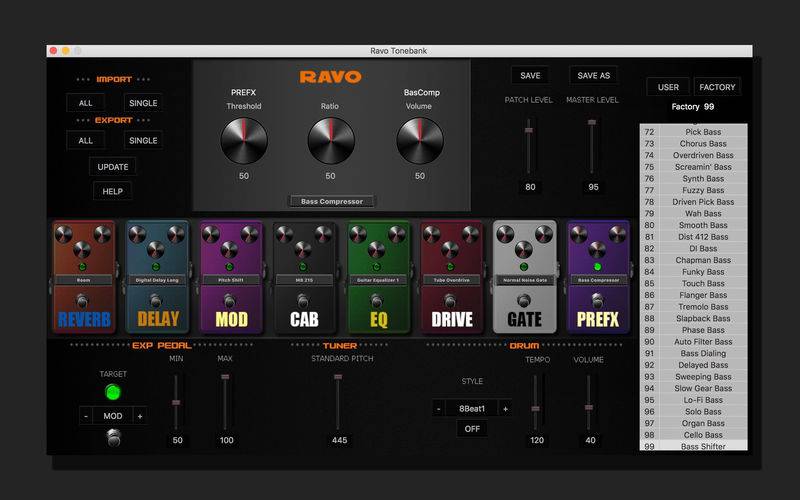Open Tube Overdrive label on DRIVE pedal

click(451, 280)
